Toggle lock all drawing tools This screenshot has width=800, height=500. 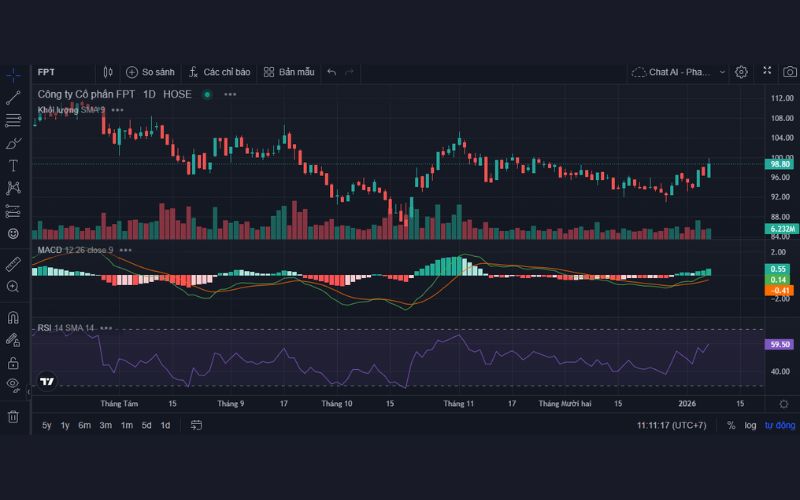click(x=13, y=362)
